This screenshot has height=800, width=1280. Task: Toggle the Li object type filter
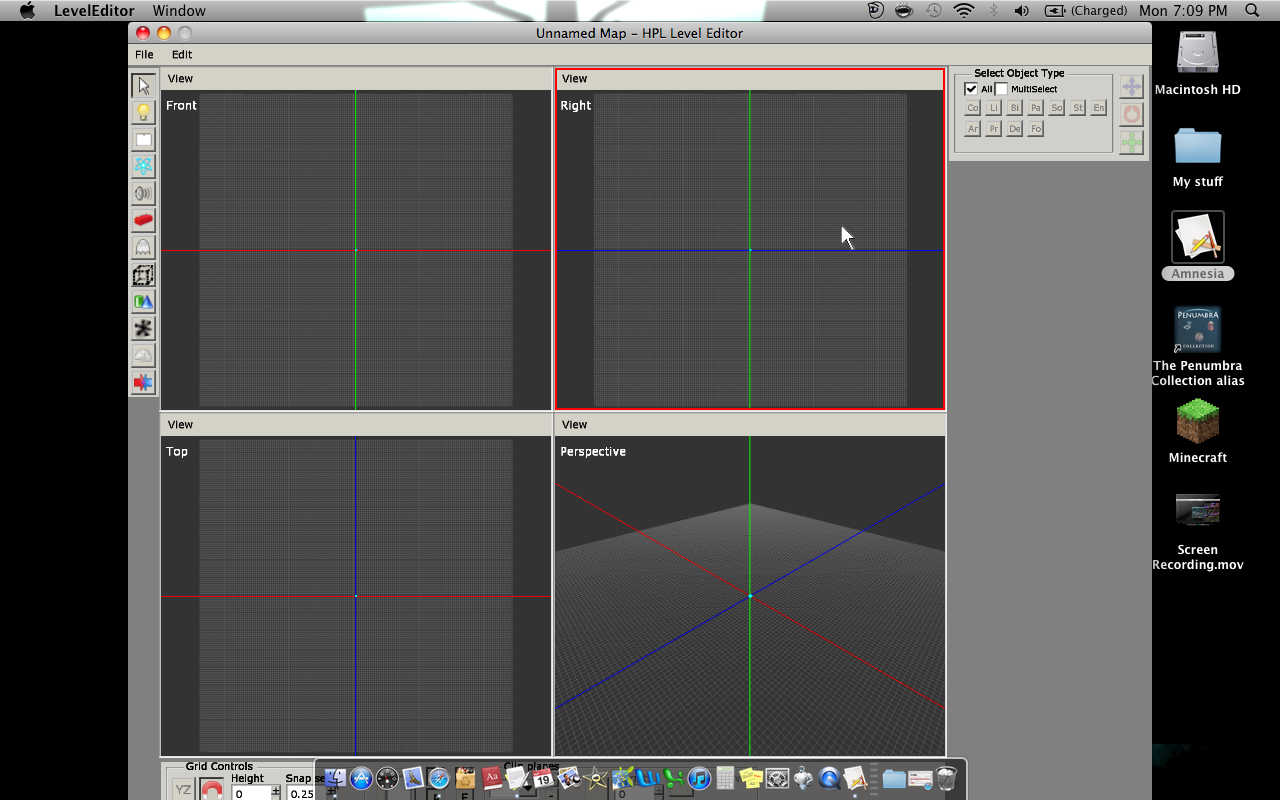[994, 108]
